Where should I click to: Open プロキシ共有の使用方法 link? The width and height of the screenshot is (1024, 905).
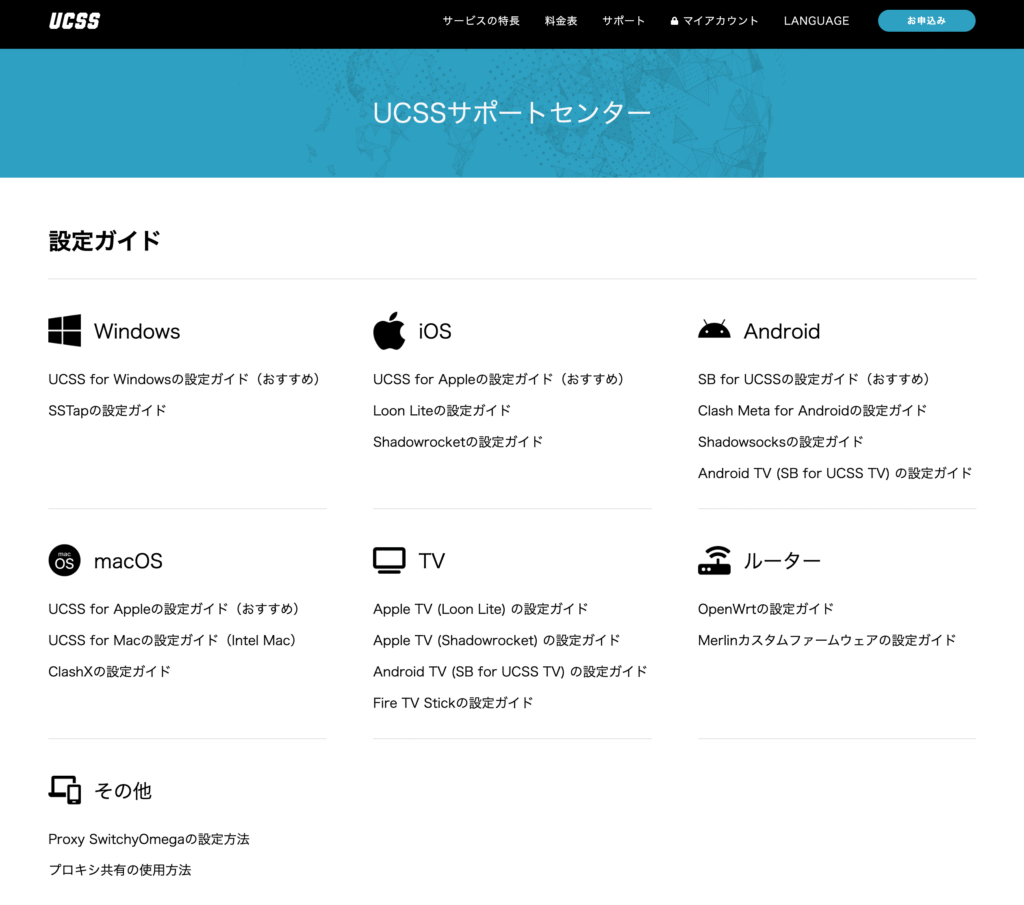(120, 870)
